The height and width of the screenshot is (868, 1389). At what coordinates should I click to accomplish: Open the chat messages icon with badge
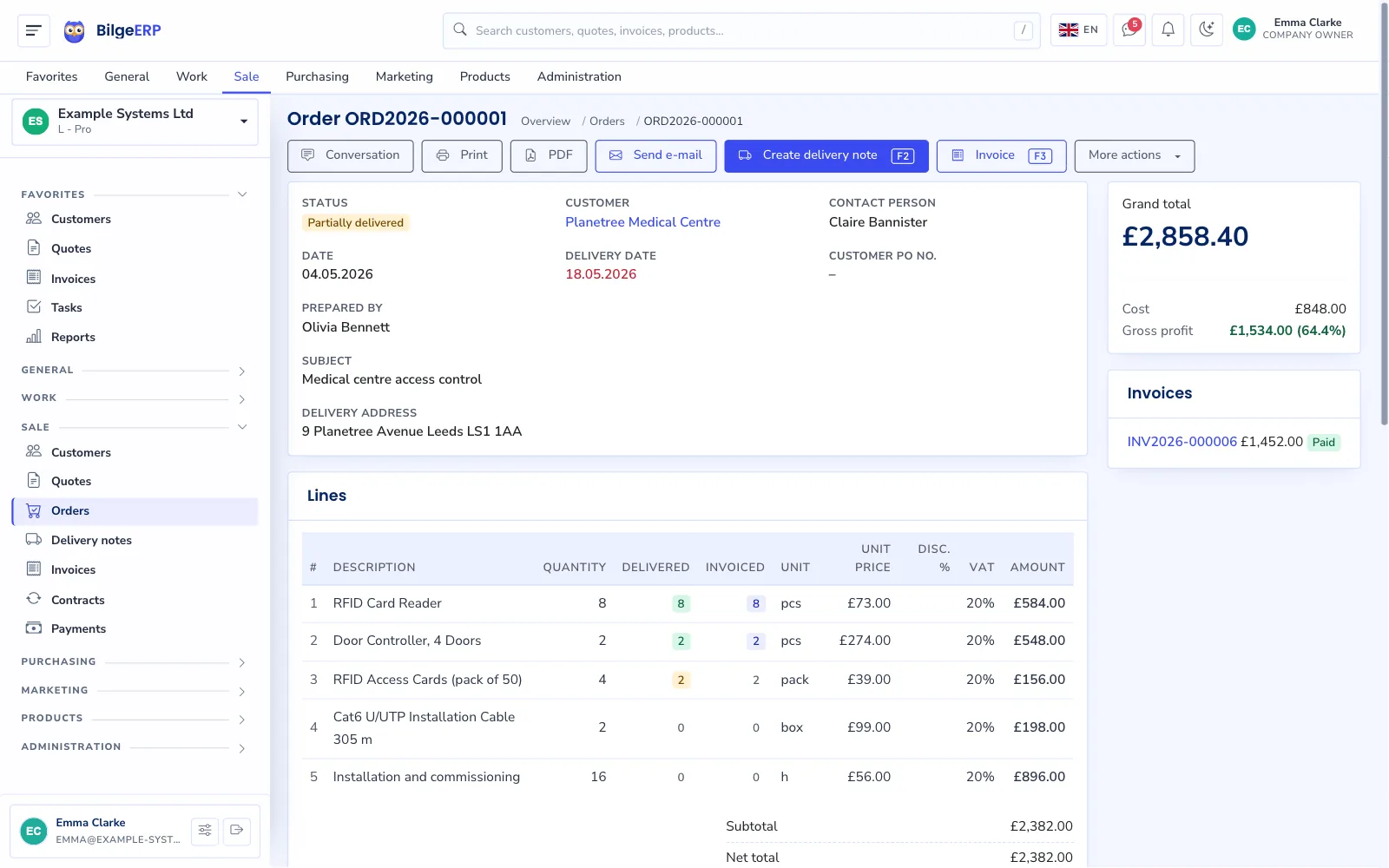click(x=1129, y=30)
